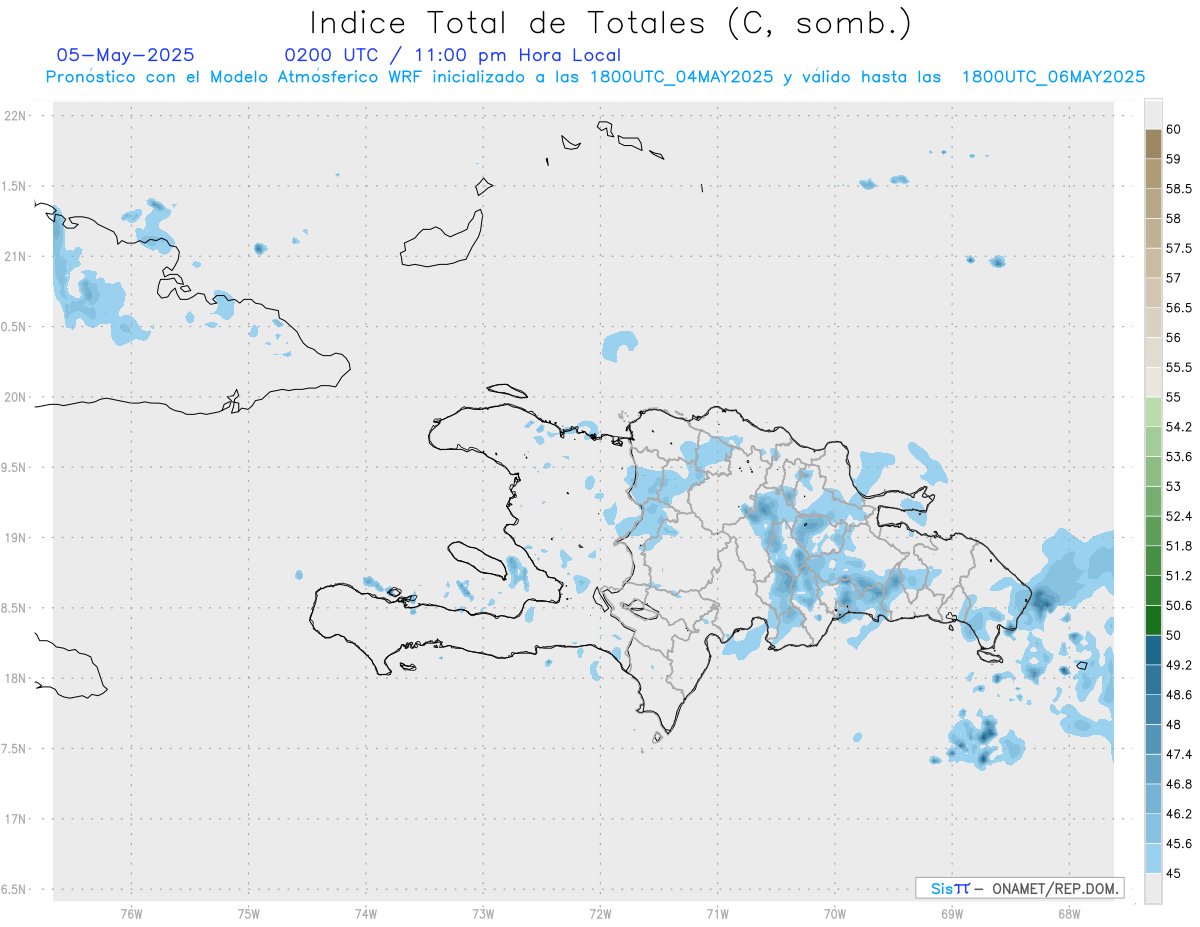Viewport: 1200px width, 927px height.
Task: Click the '21N' latitude label
Action: (x=16, y=257)
